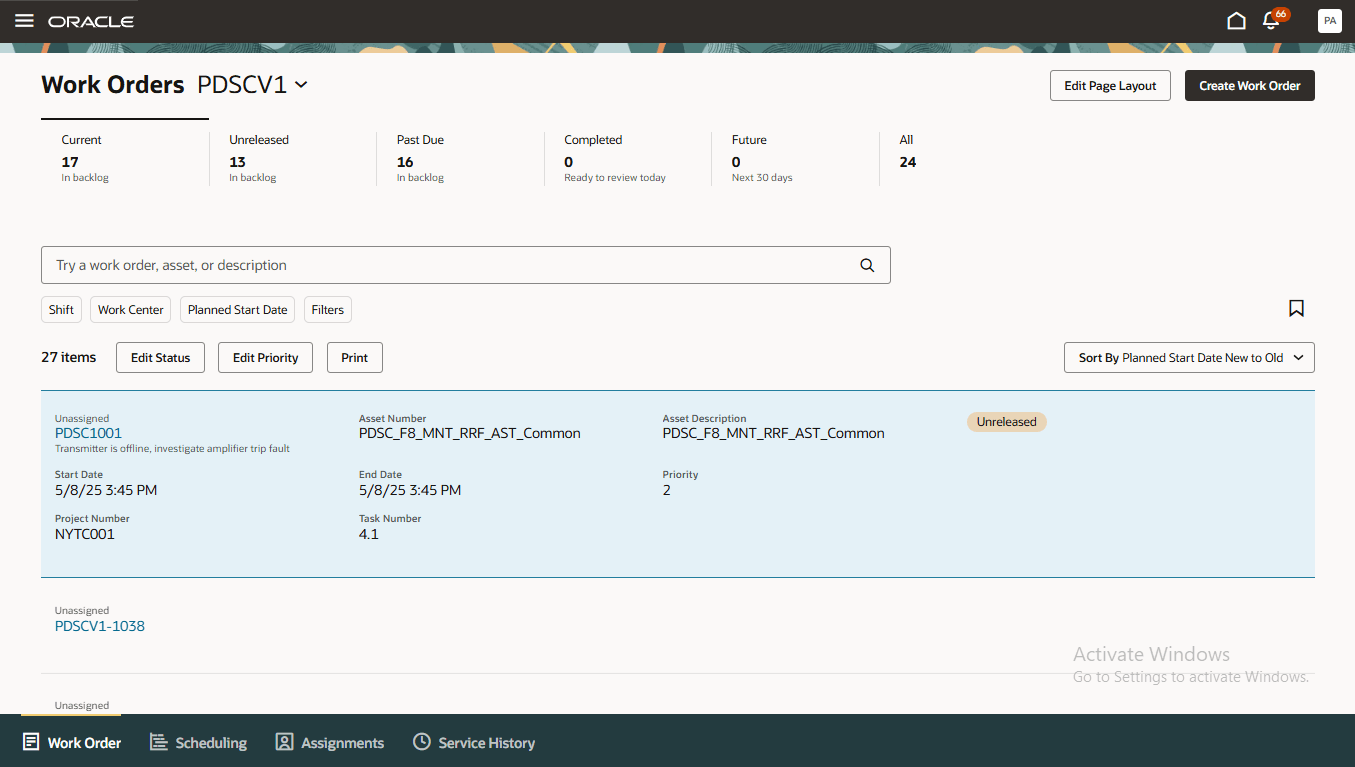Toggle the Work Center filter chip
Viewport: 1355px width, 767px height.
tap(129, 309)
